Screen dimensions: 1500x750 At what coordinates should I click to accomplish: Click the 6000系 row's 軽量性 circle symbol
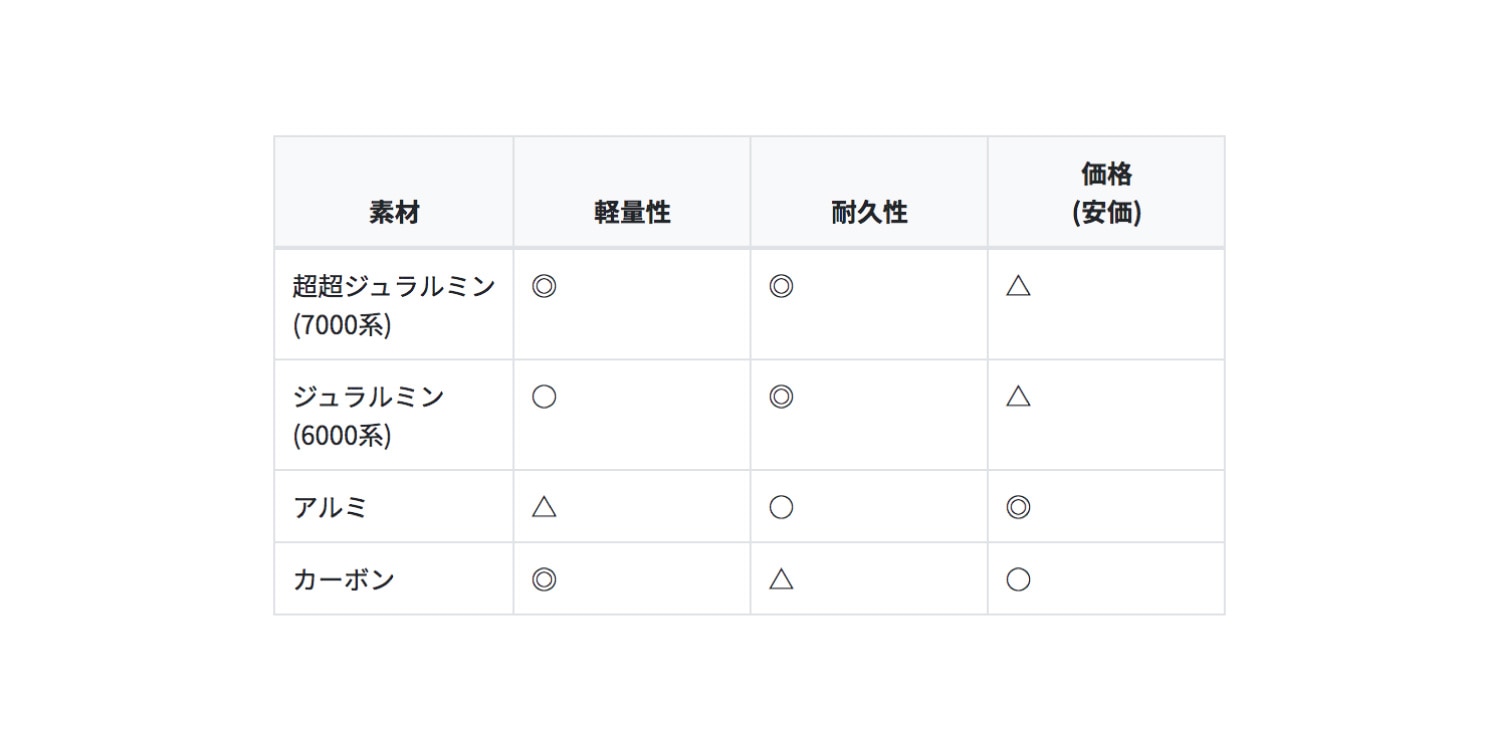(544, 397)
